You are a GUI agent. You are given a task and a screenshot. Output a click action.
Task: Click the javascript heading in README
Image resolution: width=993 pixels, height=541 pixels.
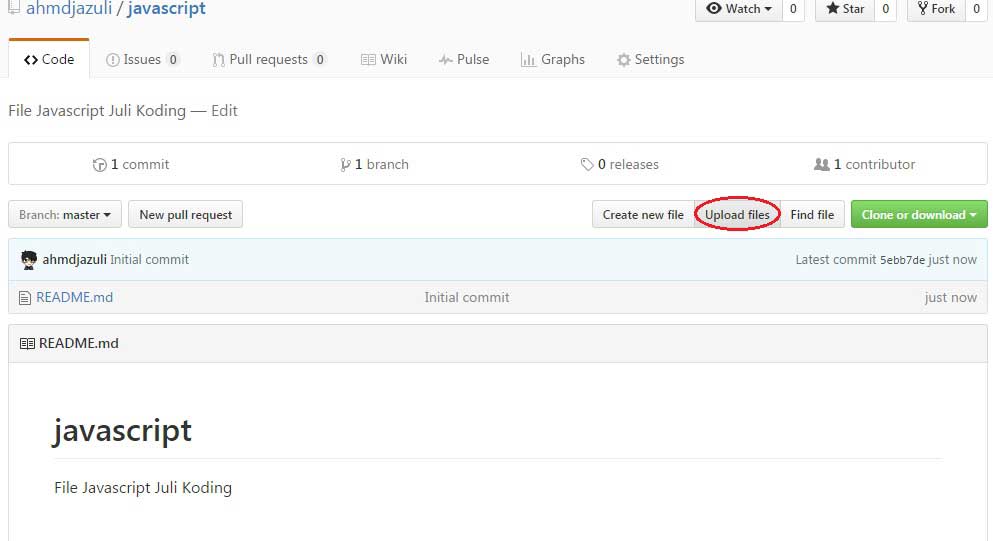(122, 431)
